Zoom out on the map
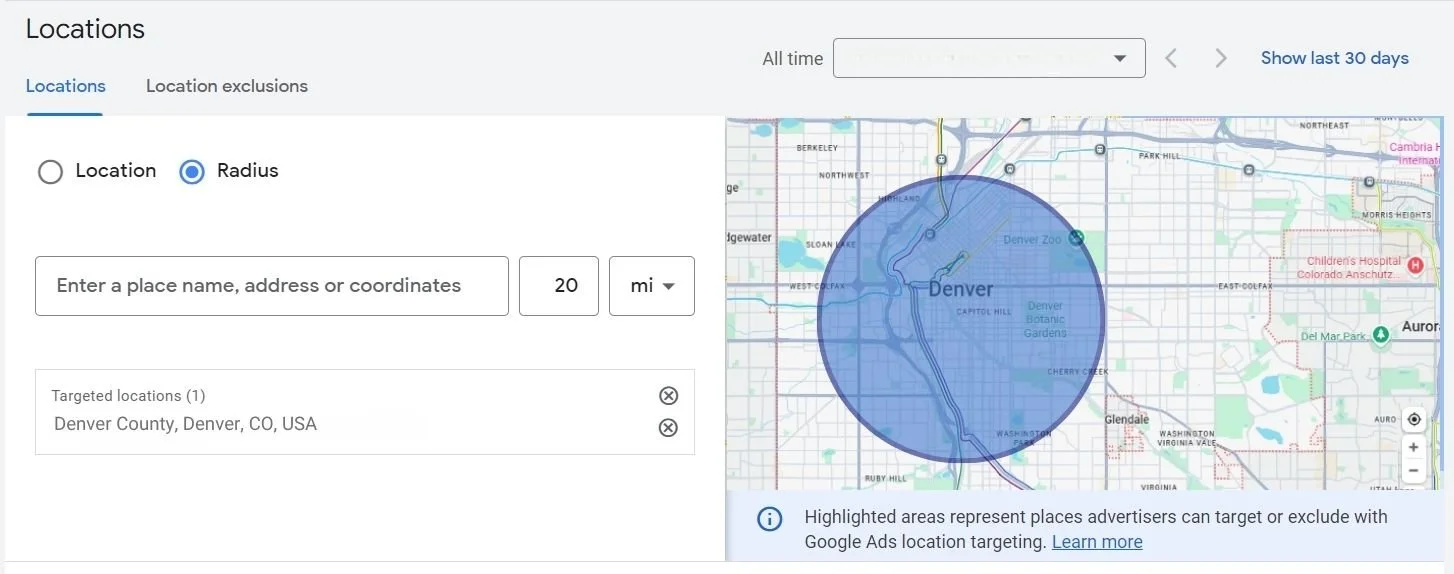Screen dimensions: 1454x574 click(1414, 470)
